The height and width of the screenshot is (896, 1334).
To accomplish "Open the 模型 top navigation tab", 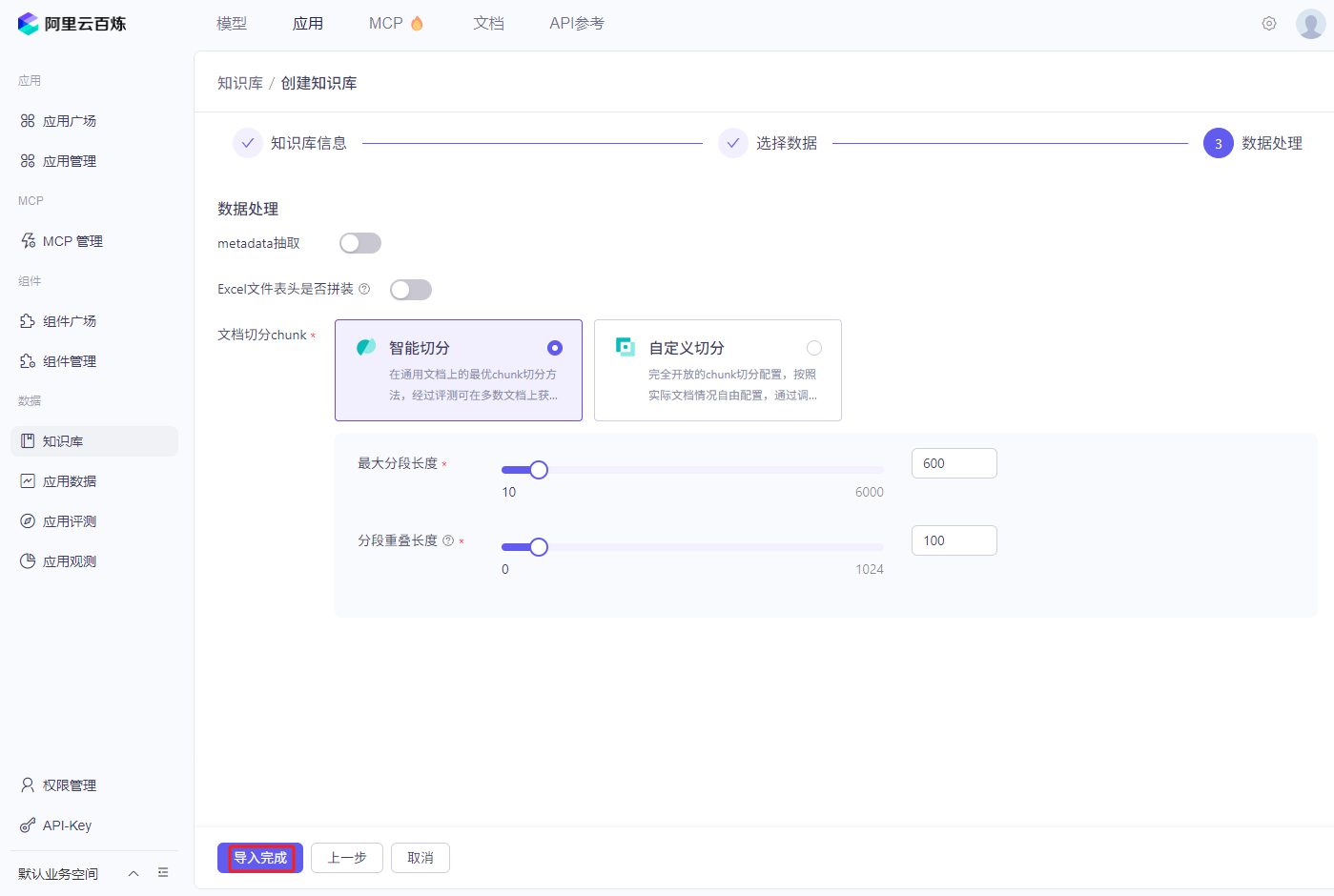I will [x=232, y=23].
